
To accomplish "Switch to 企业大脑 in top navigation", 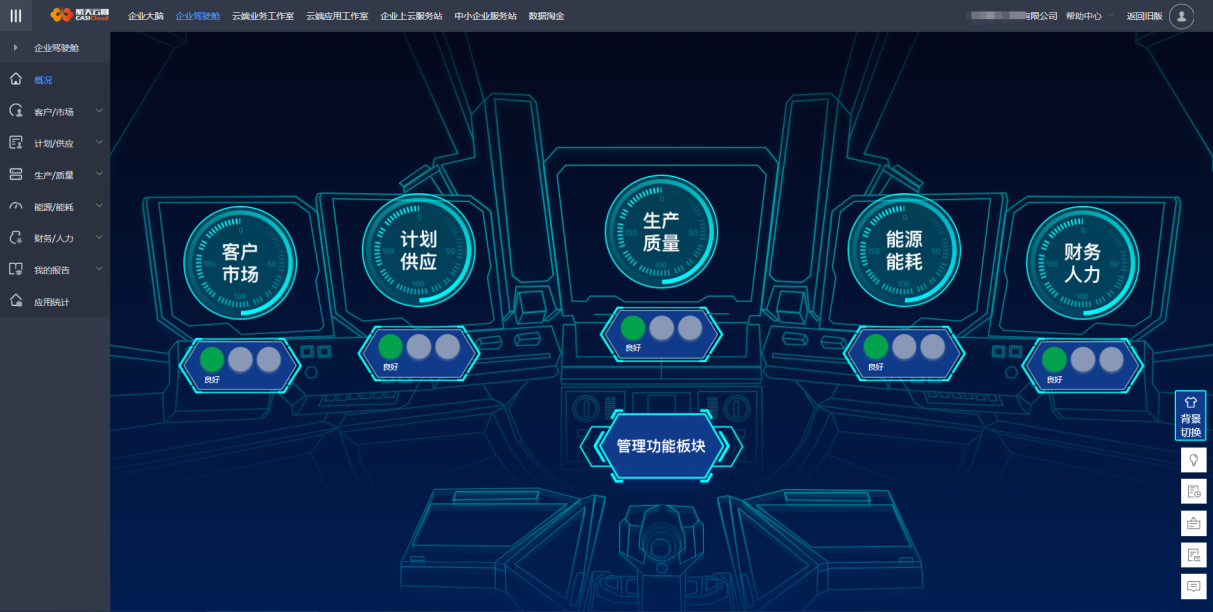I will click(145, 16).
